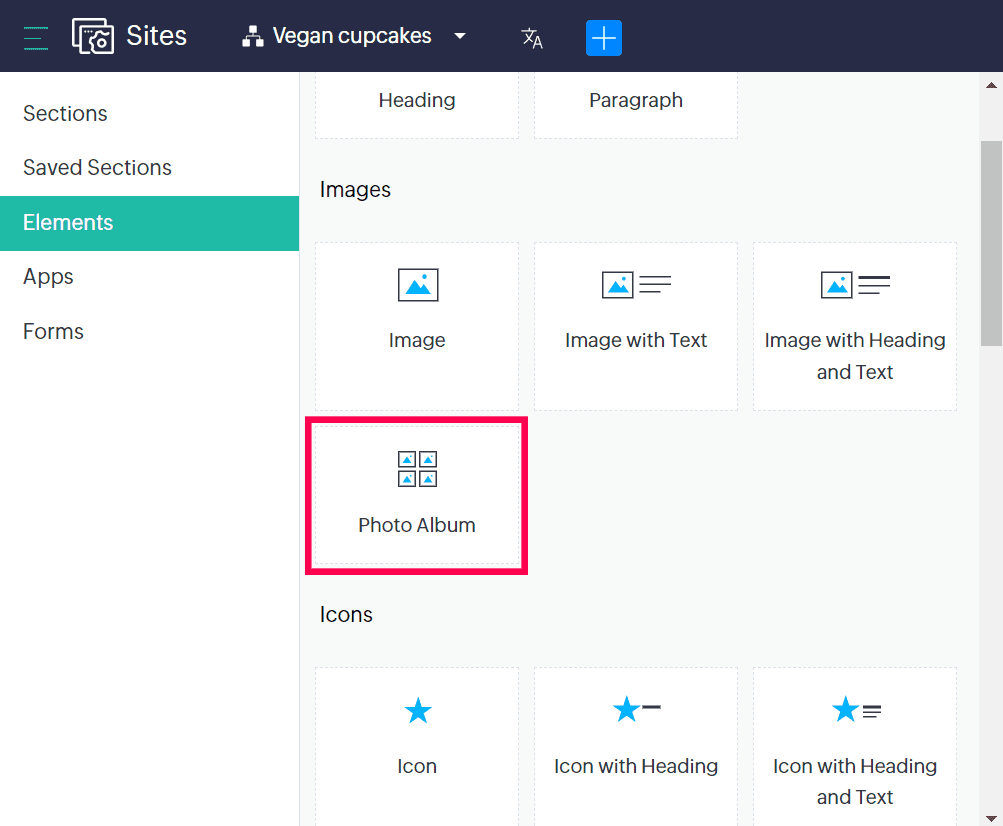Select the Photo Album grid icon
Image resolution: width=1003 pixels, height=826 pixels.
417,469
